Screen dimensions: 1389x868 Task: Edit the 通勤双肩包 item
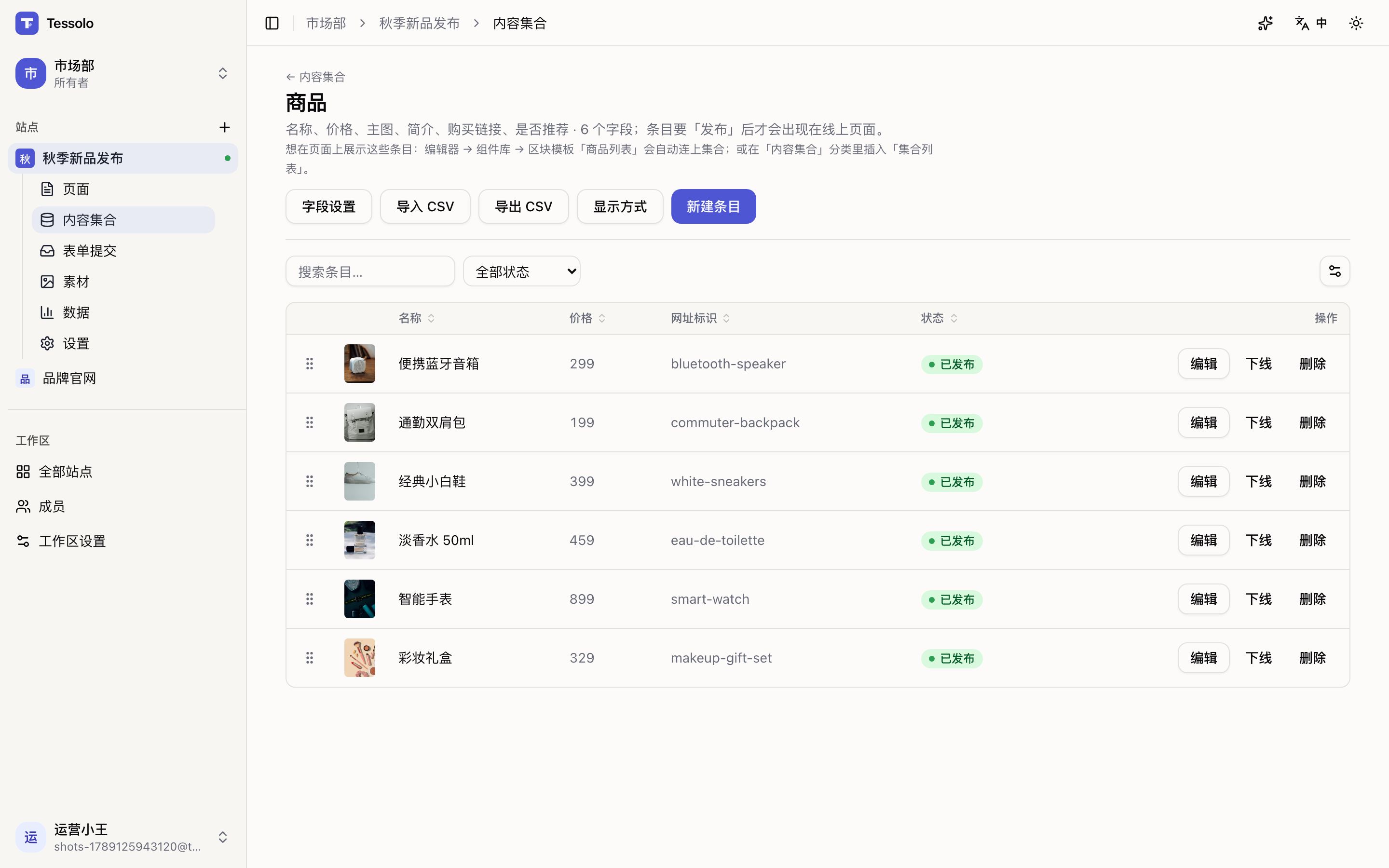click(1204, 422)
